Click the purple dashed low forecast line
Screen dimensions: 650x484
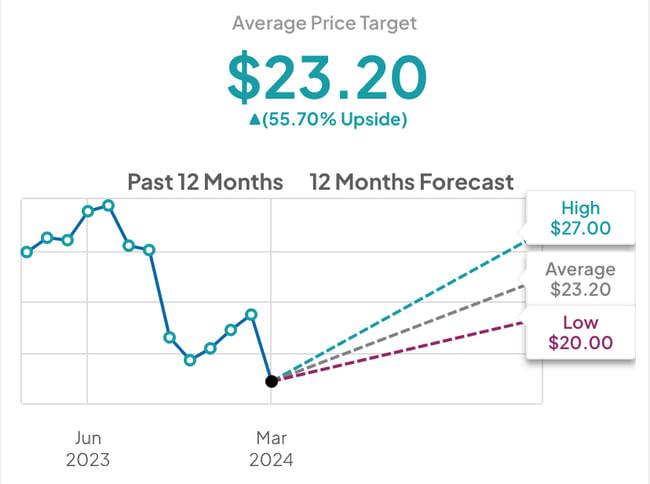coord(400,351)
